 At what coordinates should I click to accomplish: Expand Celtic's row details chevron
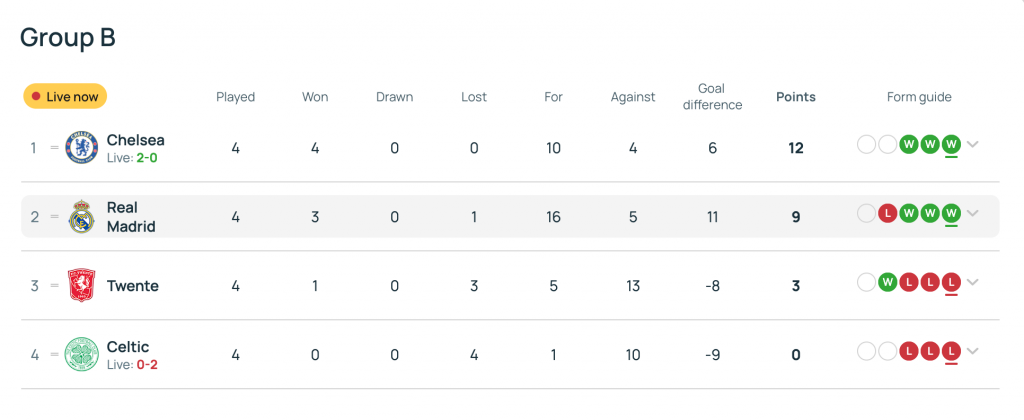pyautogui.click(x=973, y=351)
